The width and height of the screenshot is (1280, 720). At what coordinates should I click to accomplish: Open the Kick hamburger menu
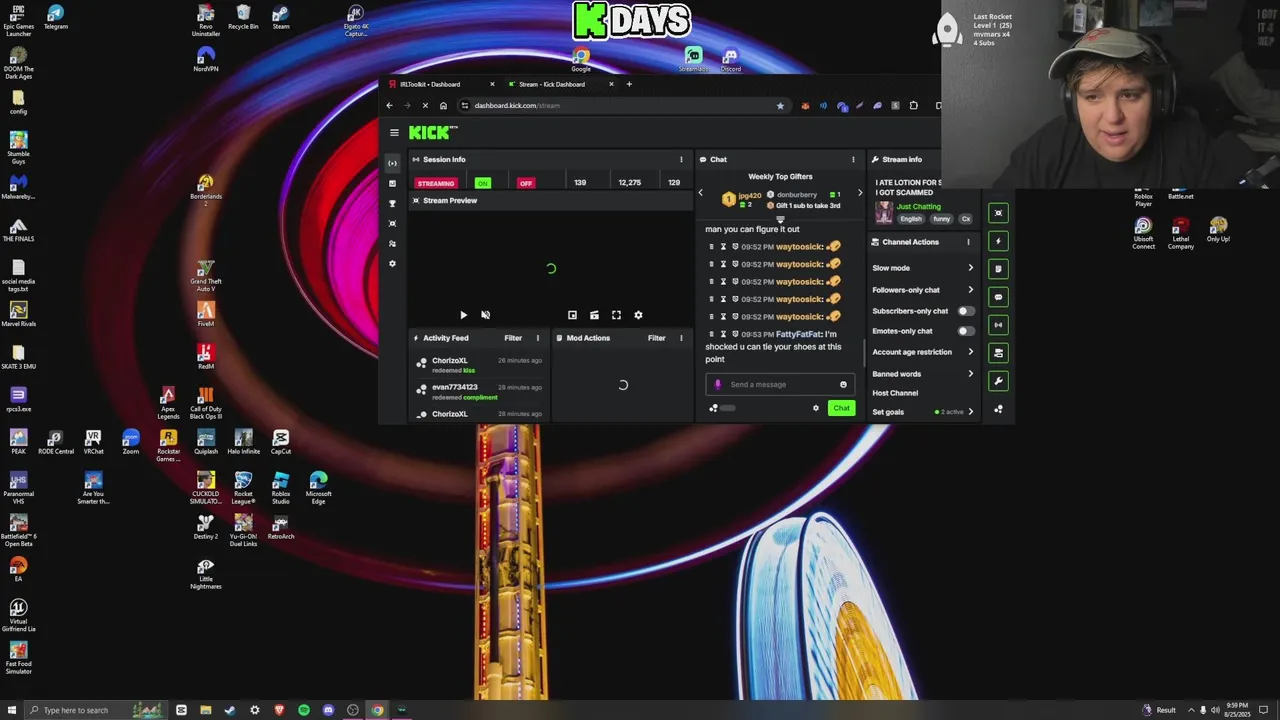pyautogui.click(x=394, y=132)
